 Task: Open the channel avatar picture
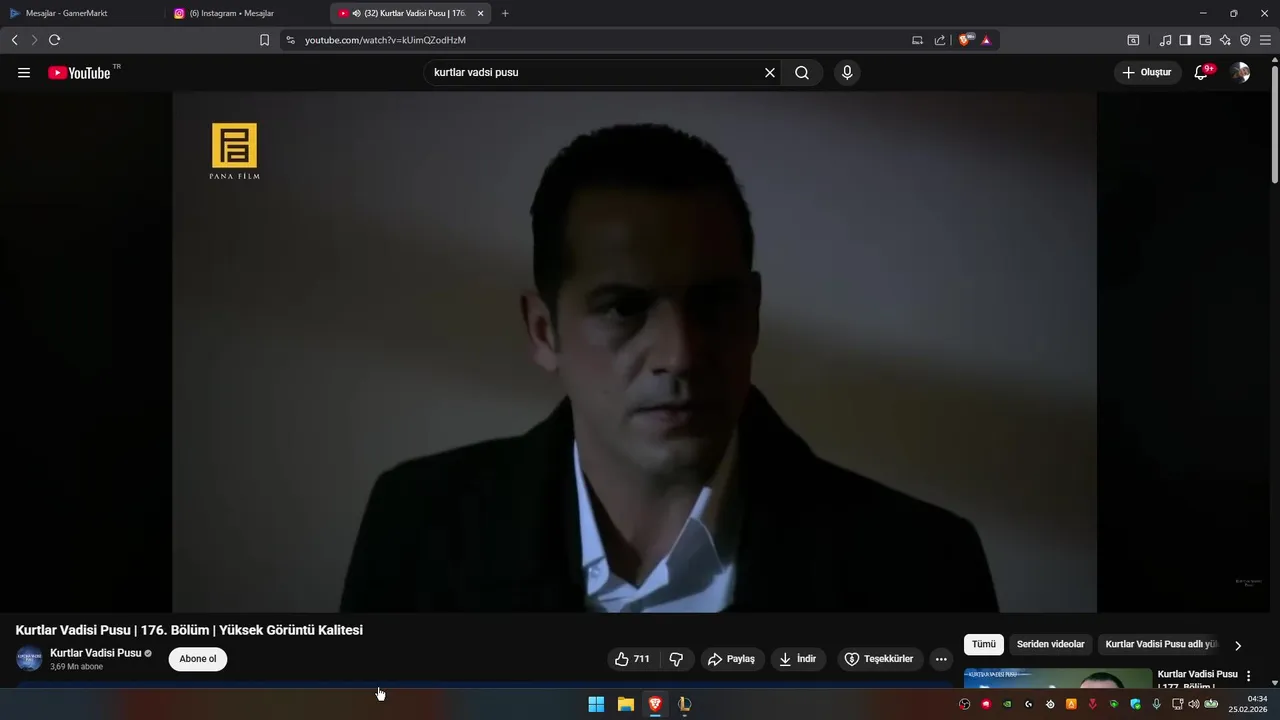29,659
